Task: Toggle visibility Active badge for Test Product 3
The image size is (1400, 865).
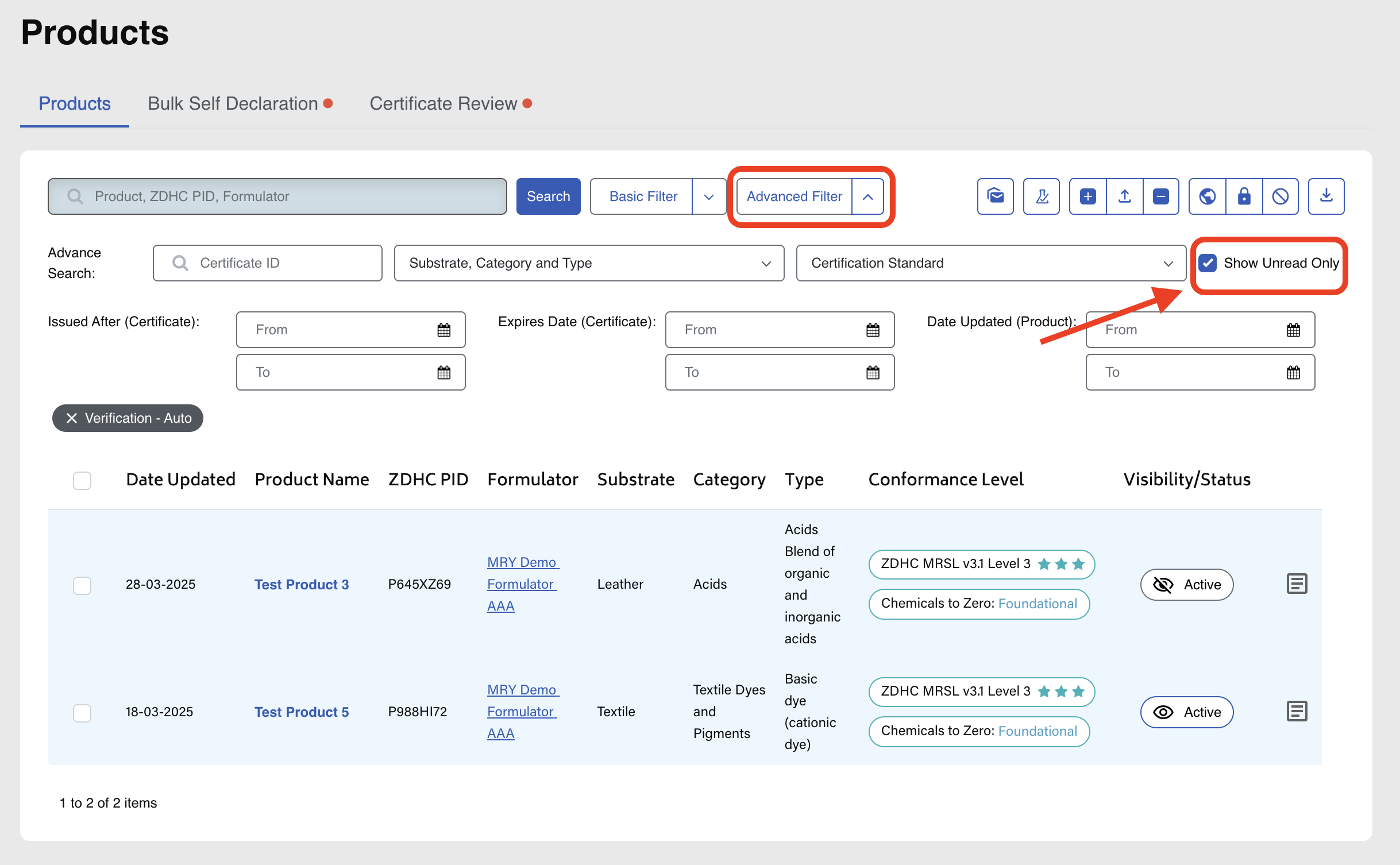Action: tap(1186, 585)
